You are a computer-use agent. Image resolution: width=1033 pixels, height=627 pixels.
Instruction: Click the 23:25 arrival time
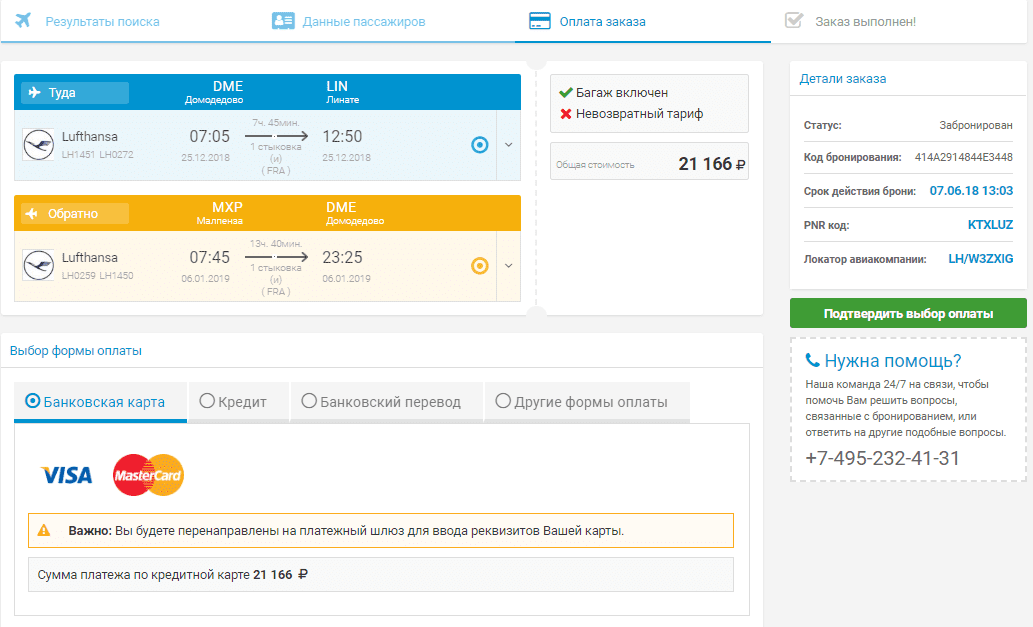(x=342, y=258)
